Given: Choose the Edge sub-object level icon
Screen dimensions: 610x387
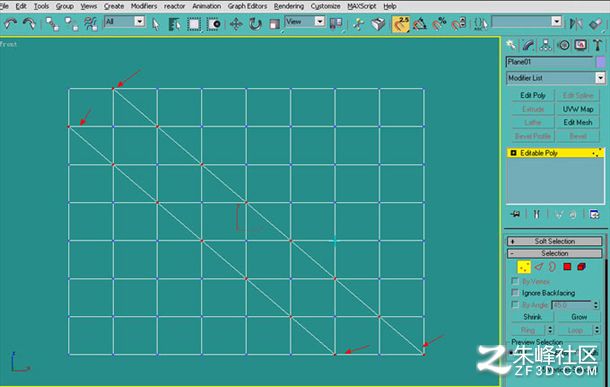Looking at the screenshot, I should [x=538, y=267].
